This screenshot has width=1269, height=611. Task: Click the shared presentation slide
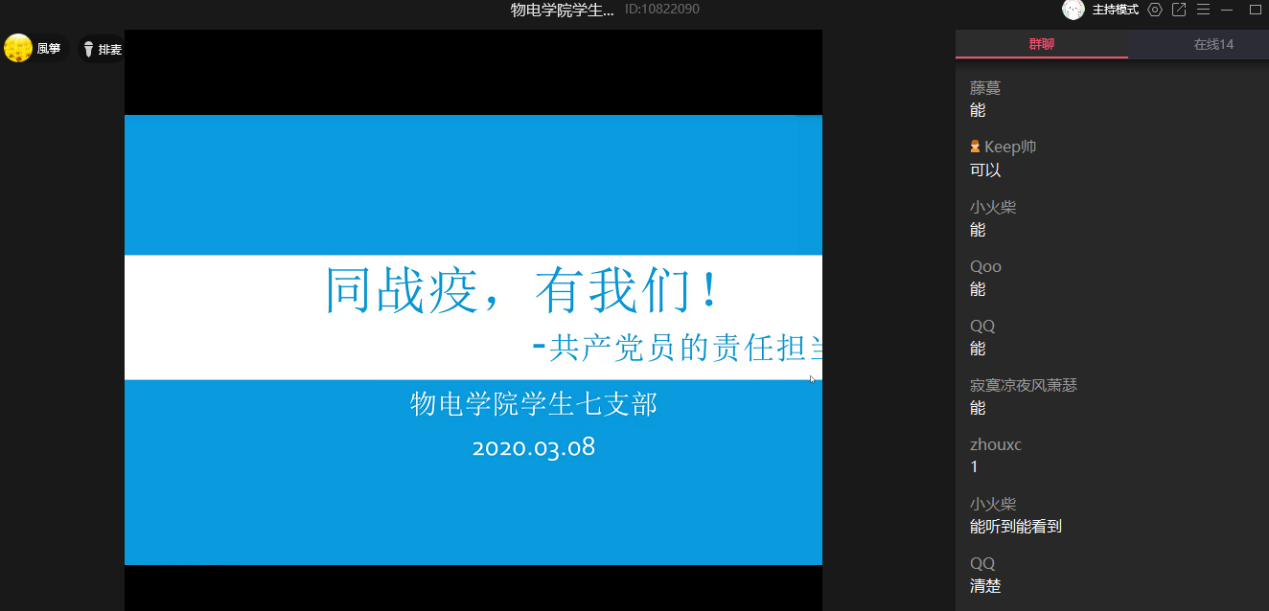pos(473,340)
